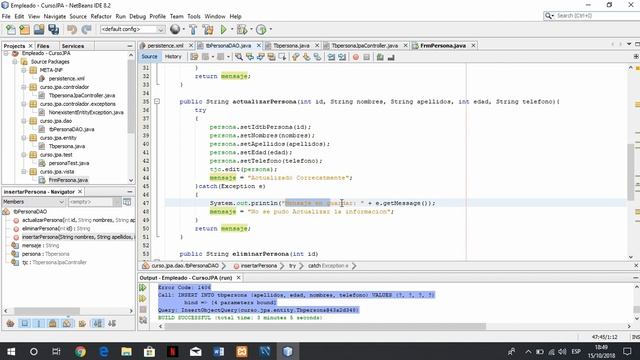Screen dimensions: 640x360
Task: Click the Toggle Highlight Search icon
Action: coord(271,57)
